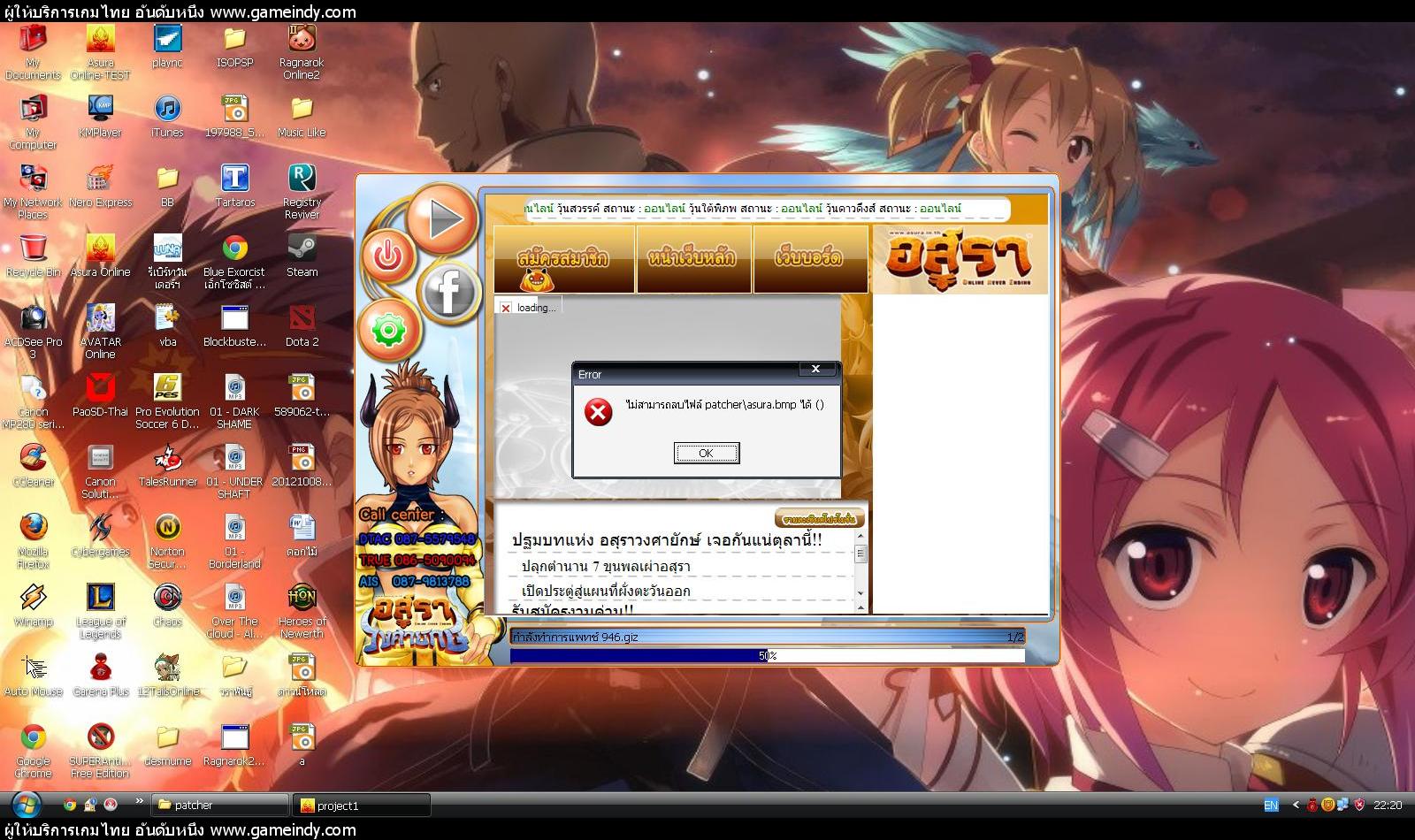Screen dimensions: 1415x840
Task: Click the 22:20 taskbar clock
Action: click(1388, 805)
